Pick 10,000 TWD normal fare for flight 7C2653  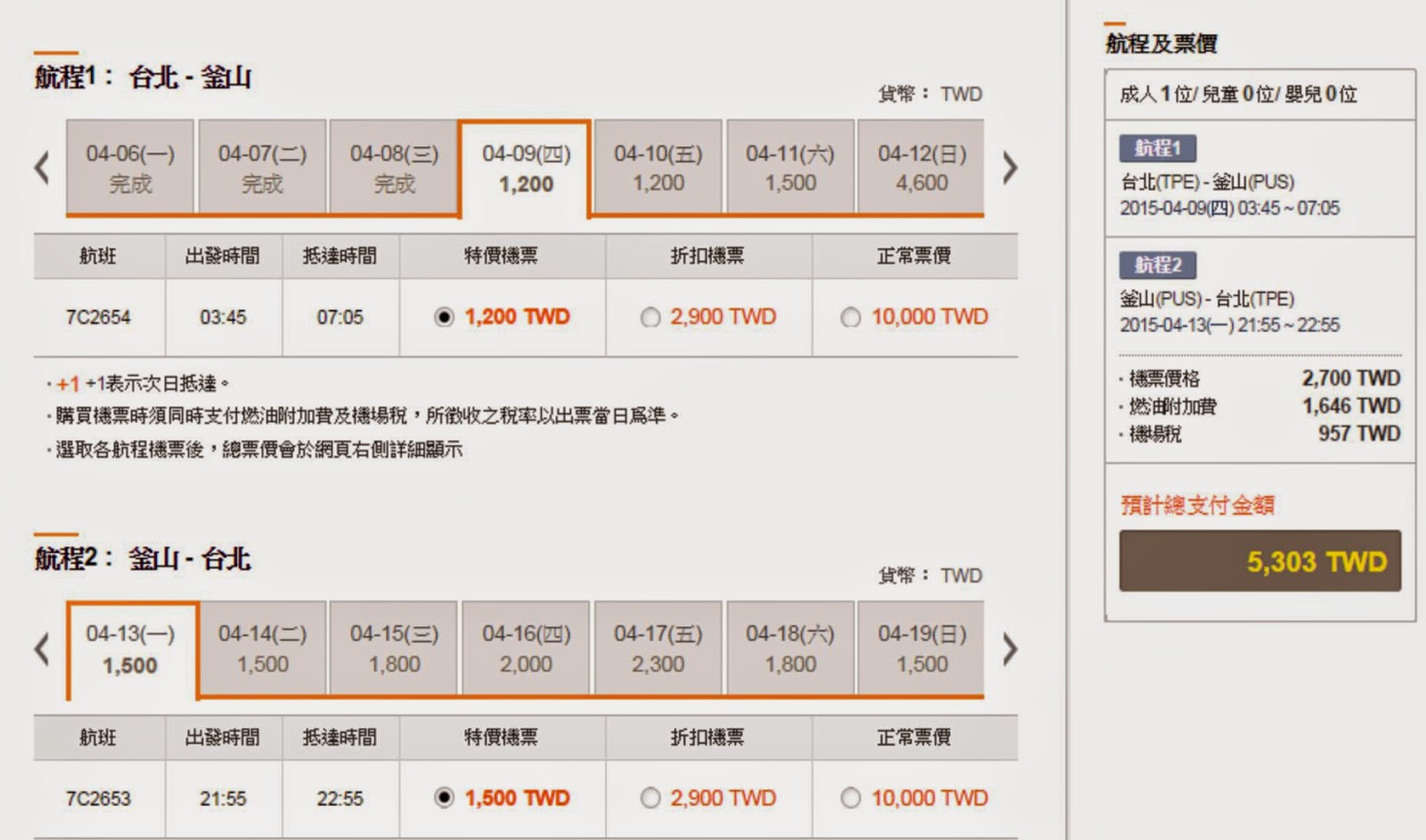tap(851, 798)
